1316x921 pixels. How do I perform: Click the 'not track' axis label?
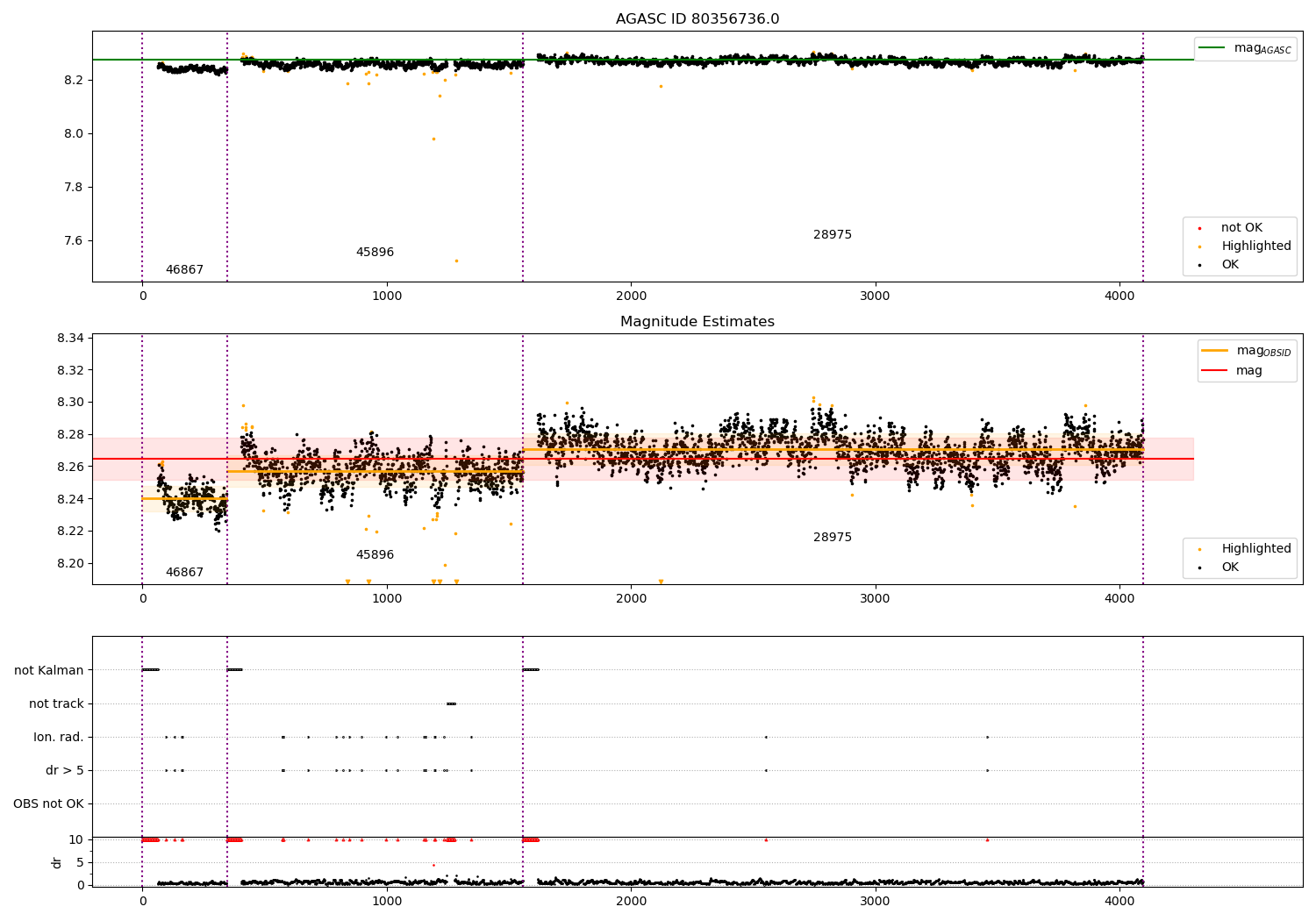[56, 704]
